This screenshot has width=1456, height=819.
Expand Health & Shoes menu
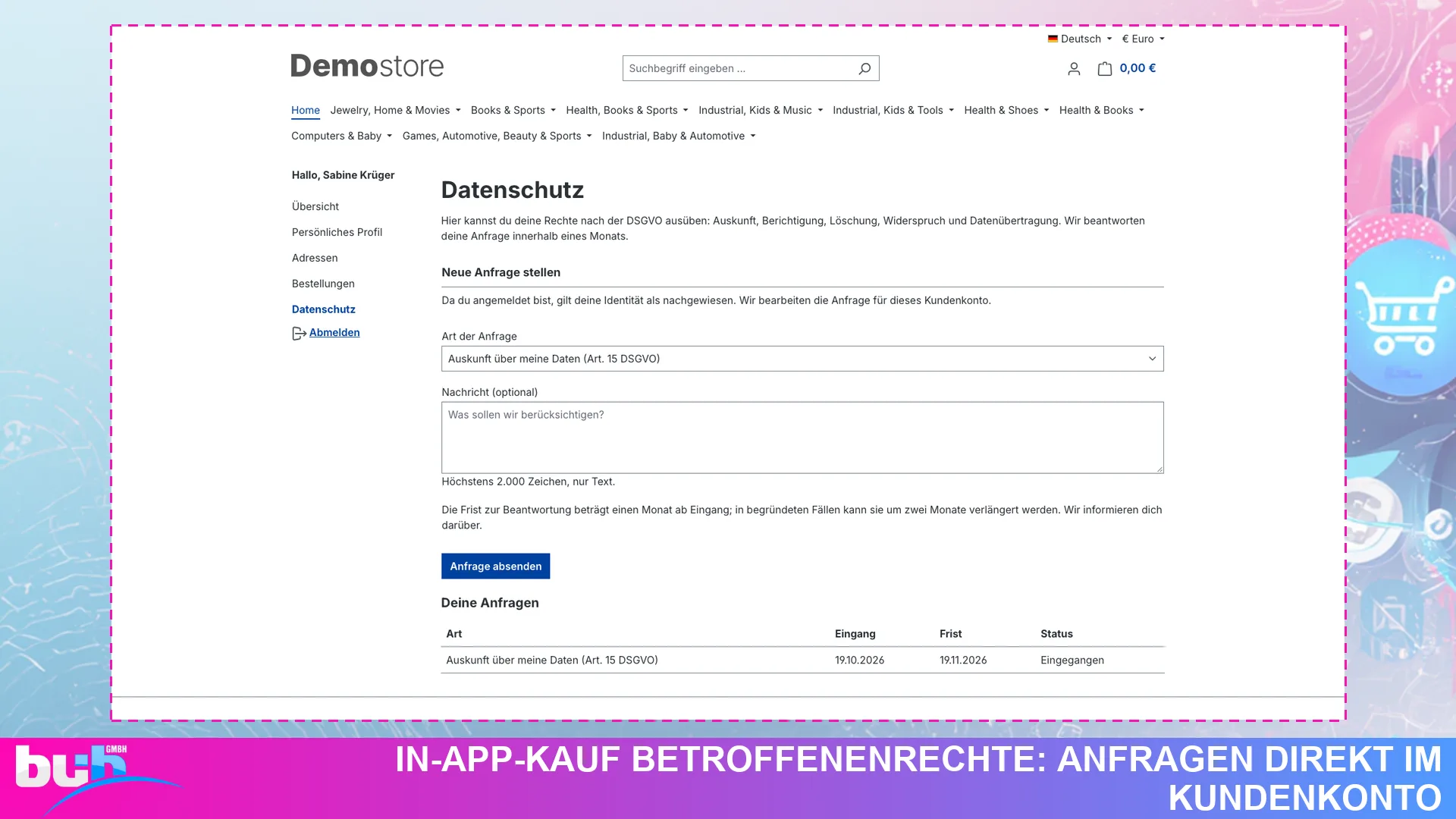pos(1006,110)
